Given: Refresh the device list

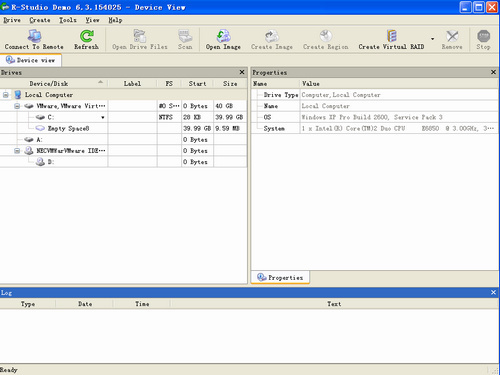Looking at the screenshot, I should (86, 36).
